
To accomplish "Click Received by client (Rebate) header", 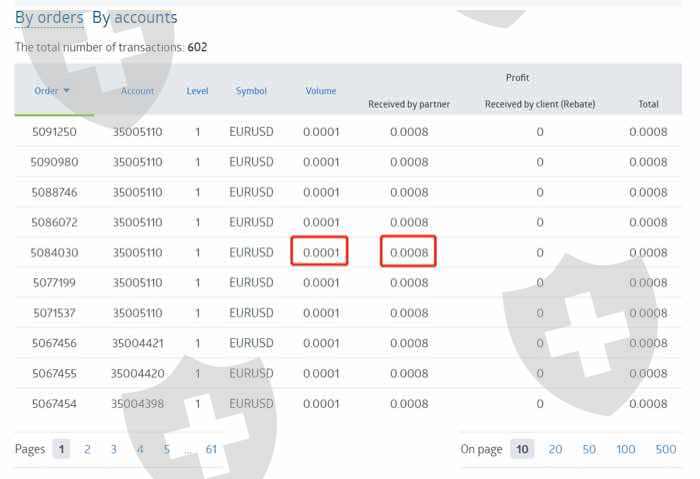I will point(540,104).
